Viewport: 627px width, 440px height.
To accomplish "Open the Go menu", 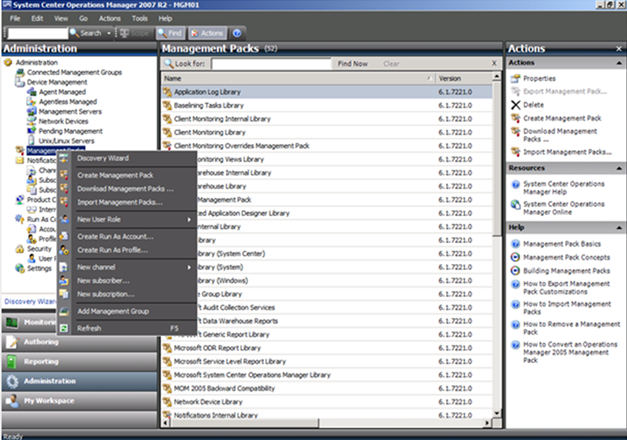I will 83,18.
